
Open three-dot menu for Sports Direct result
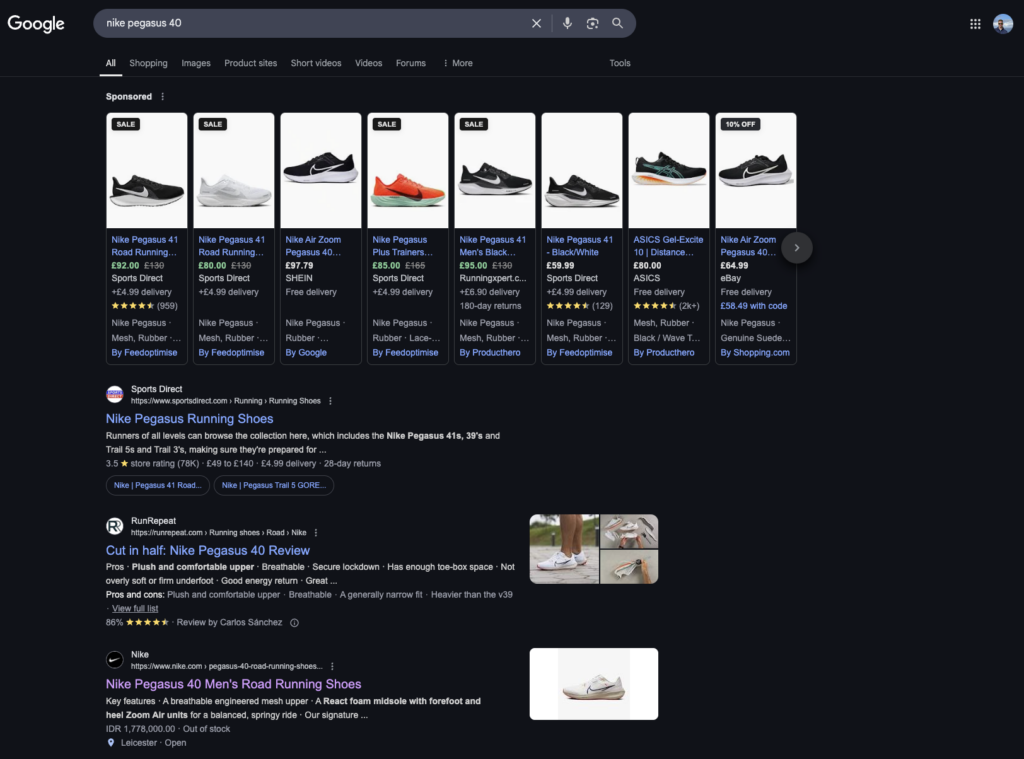(330, 401)
